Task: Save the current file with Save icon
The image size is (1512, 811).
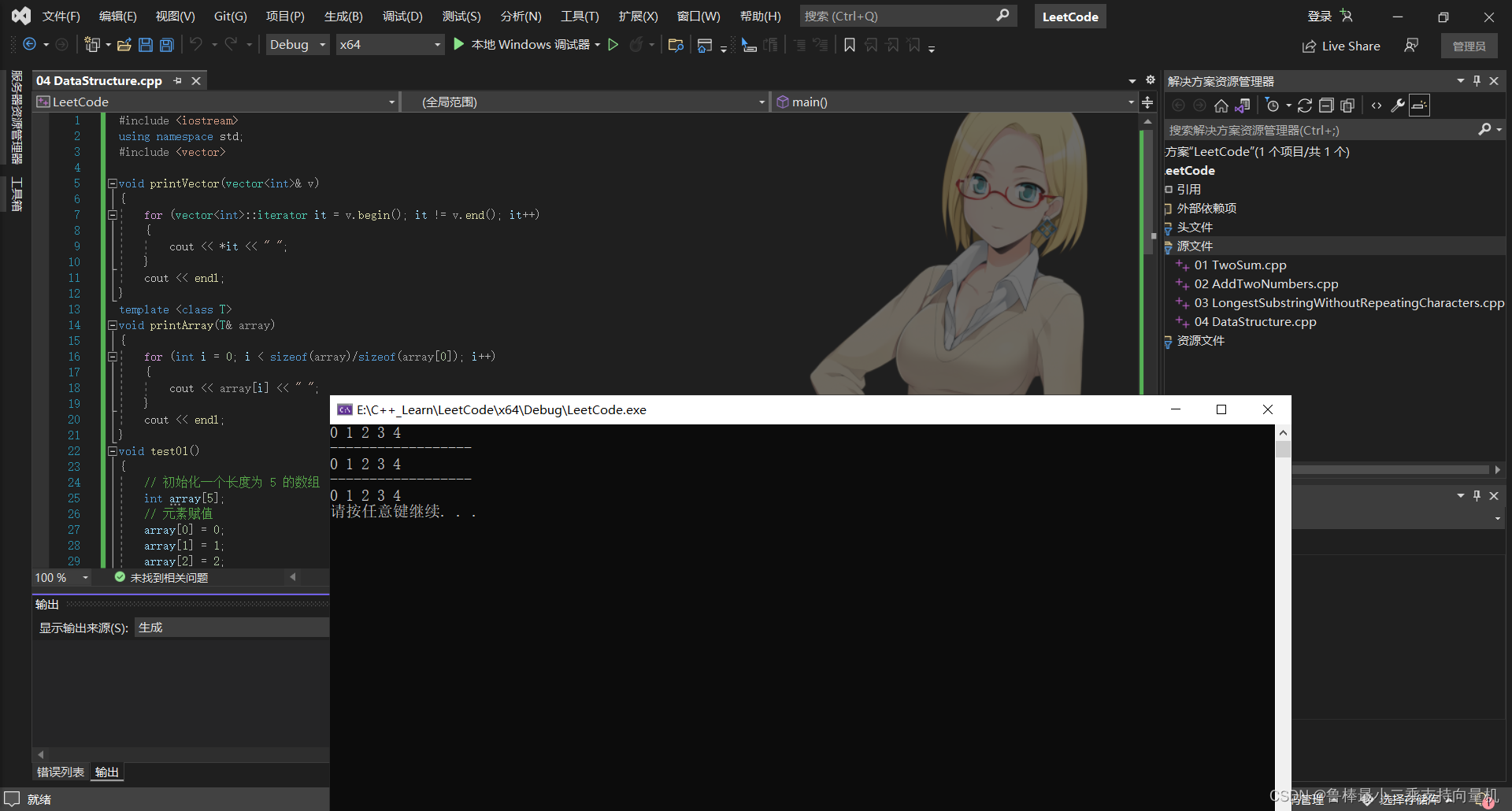Action: click(146, 45)
